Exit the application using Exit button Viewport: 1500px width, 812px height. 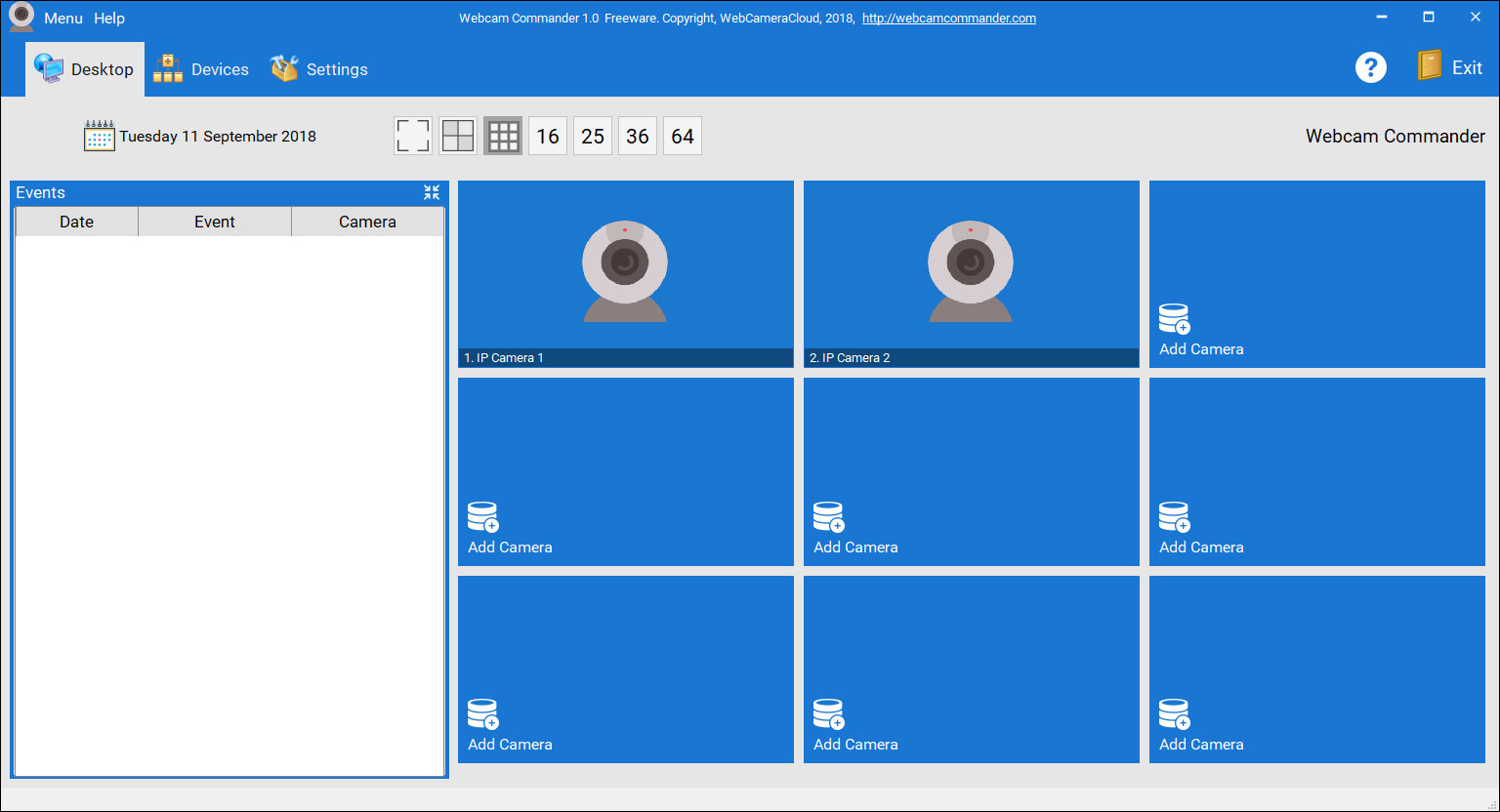pos(1450,67)
